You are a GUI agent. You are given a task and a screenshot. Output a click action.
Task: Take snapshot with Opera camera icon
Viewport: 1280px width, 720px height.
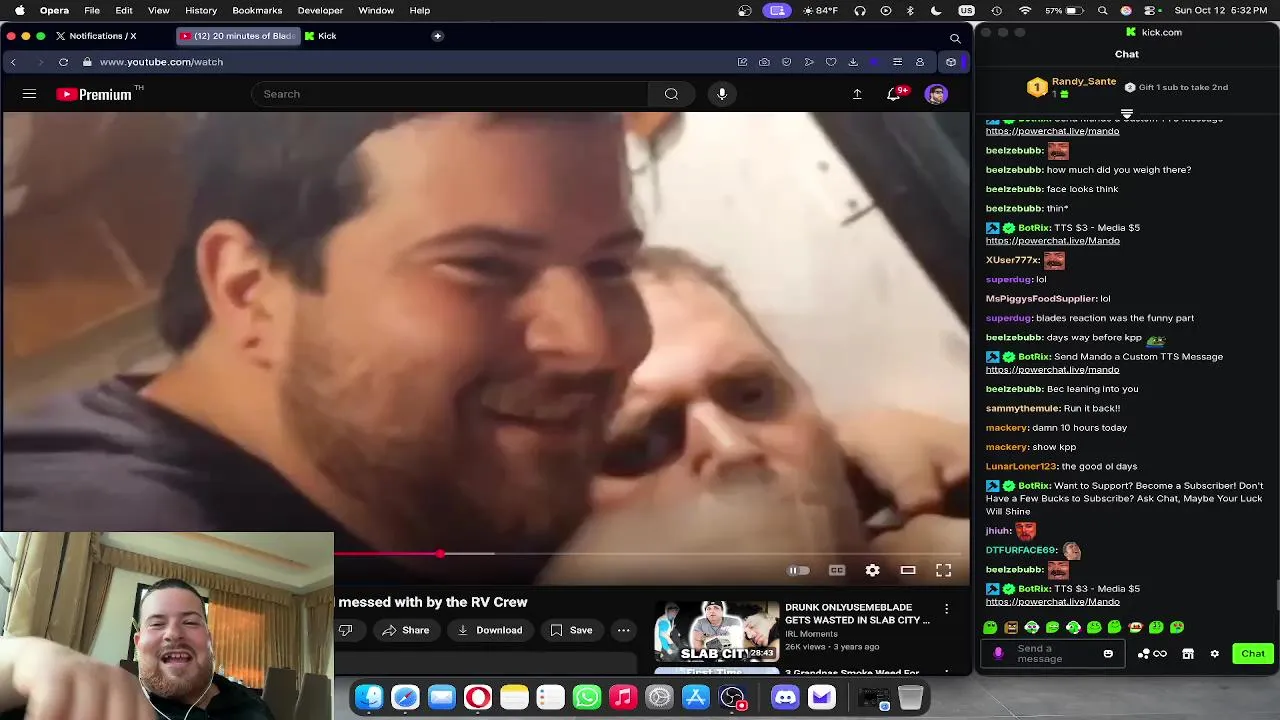[x=764, y=62]
